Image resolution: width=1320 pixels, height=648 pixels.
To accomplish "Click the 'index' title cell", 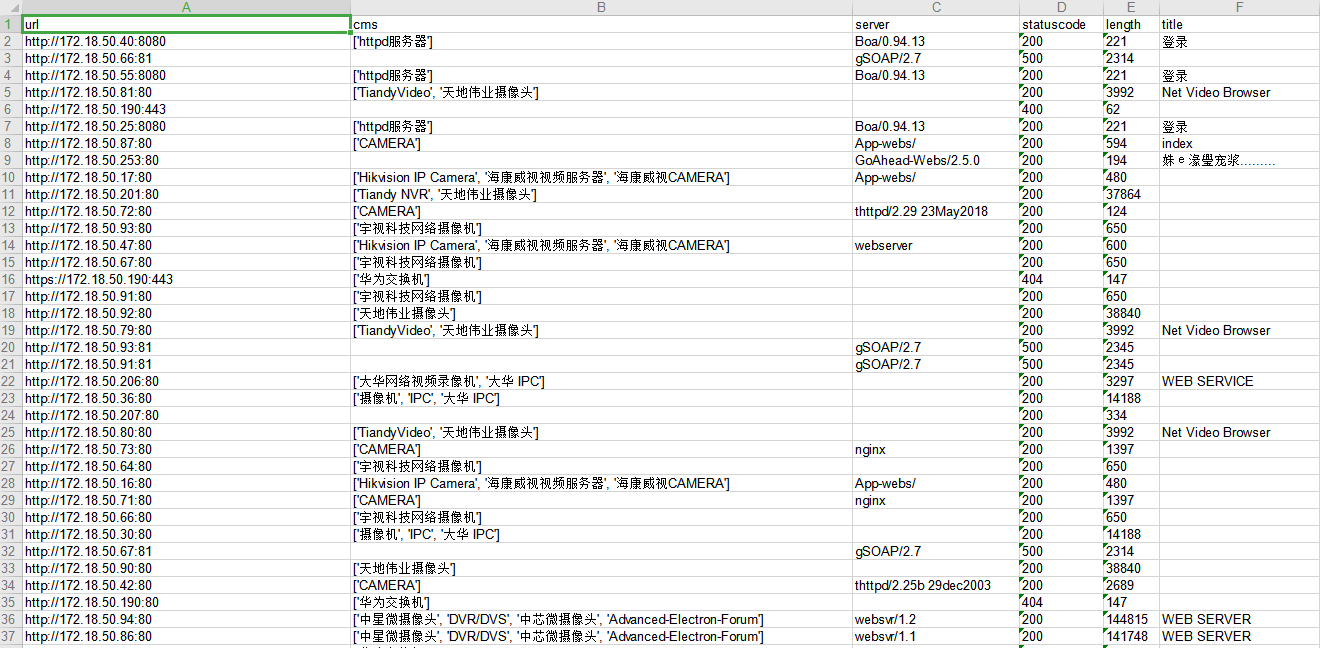I will click(1239, 143).
